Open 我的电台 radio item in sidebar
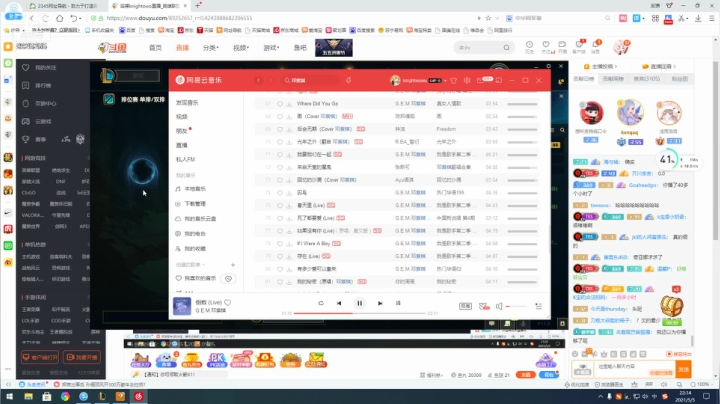This screenshot has width=720, height=404. 195,234
